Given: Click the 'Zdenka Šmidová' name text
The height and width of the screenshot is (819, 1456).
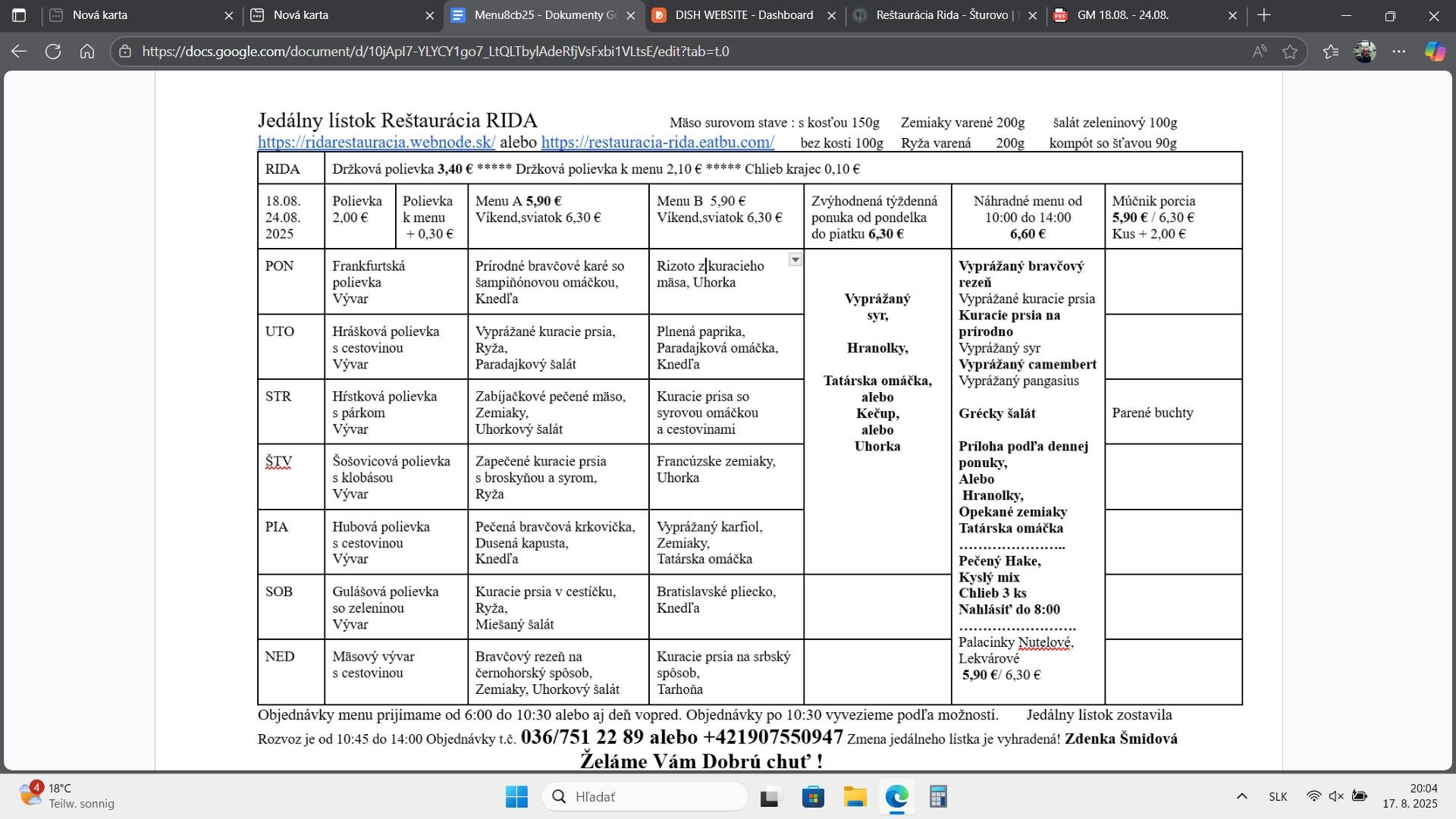Looking at the screenshot, I should (x=1121, y=739).
